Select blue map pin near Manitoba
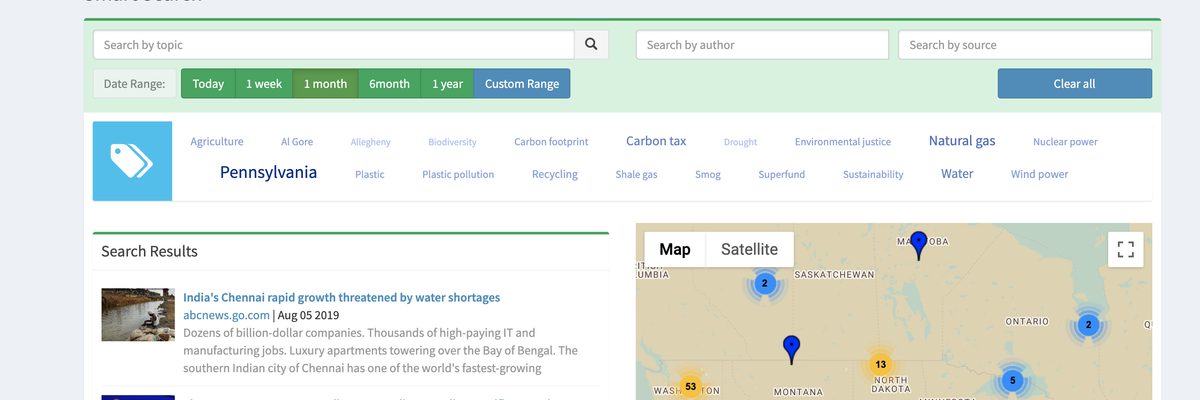Screen dimensions: 1200x400 918,245
